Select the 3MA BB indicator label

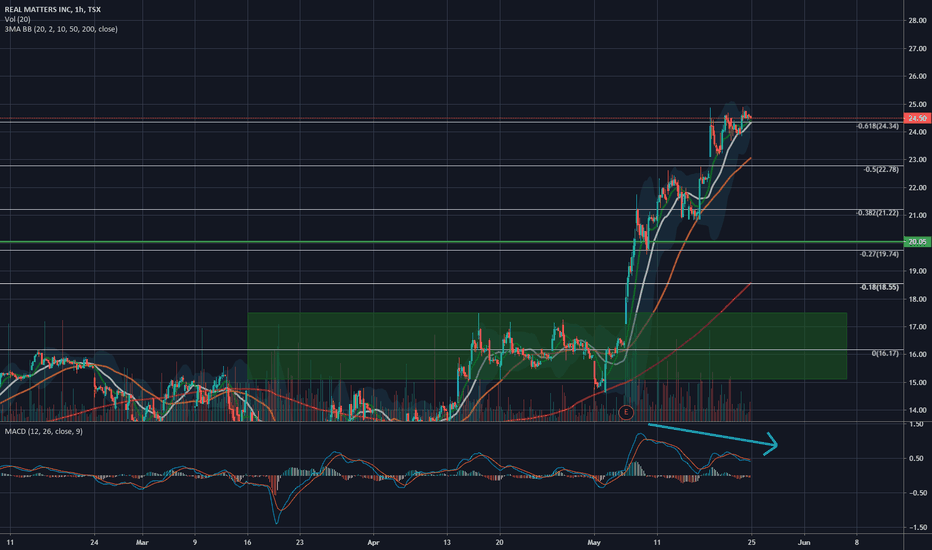pos(61,29)
